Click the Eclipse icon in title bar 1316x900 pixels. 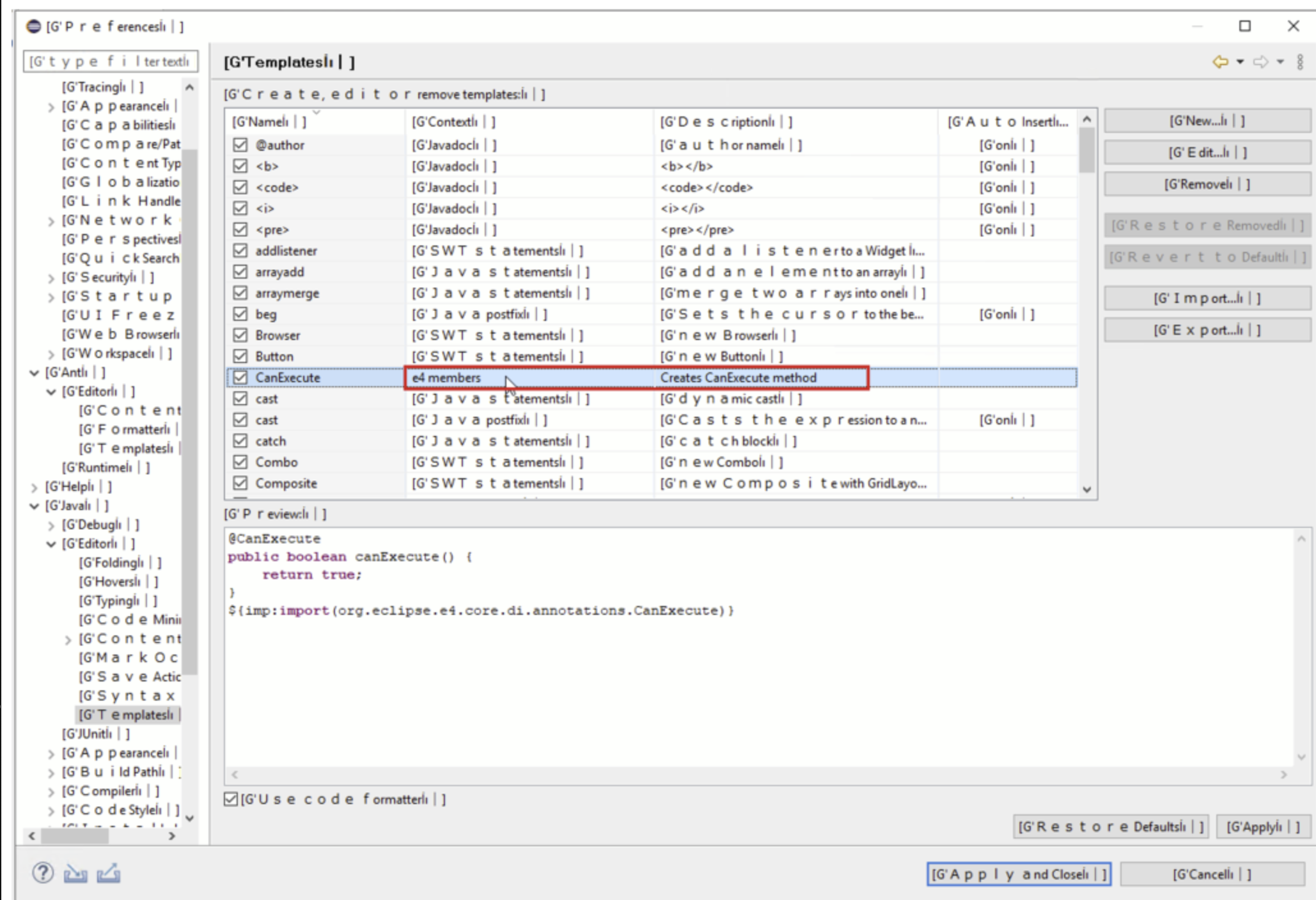33,26
